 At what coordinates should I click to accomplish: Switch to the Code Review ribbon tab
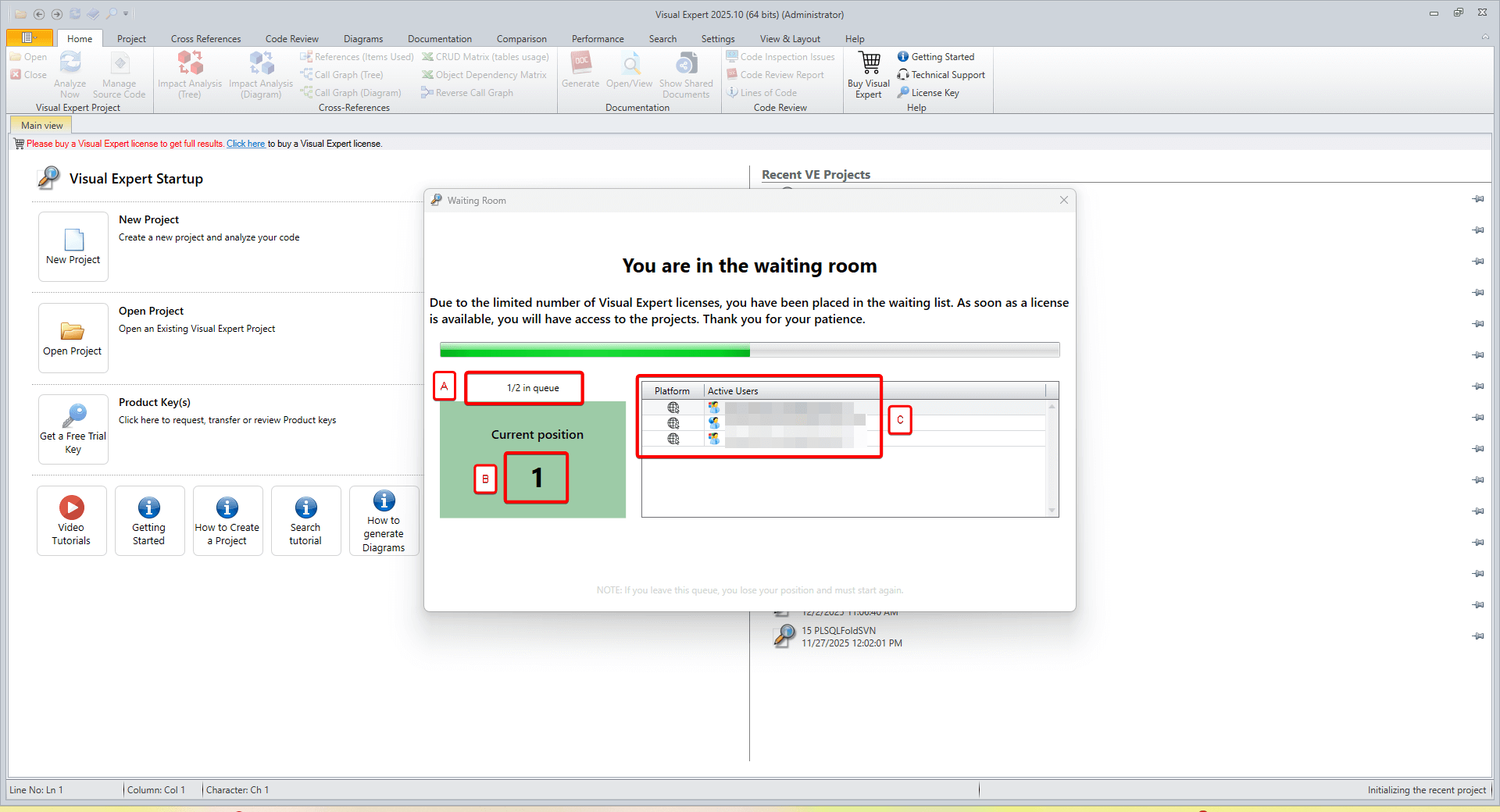tap(291, 39)
